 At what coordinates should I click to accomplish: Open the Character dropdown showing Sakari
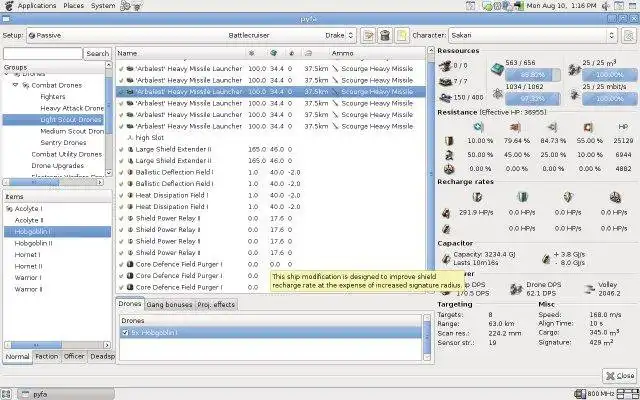pos(533,36)
